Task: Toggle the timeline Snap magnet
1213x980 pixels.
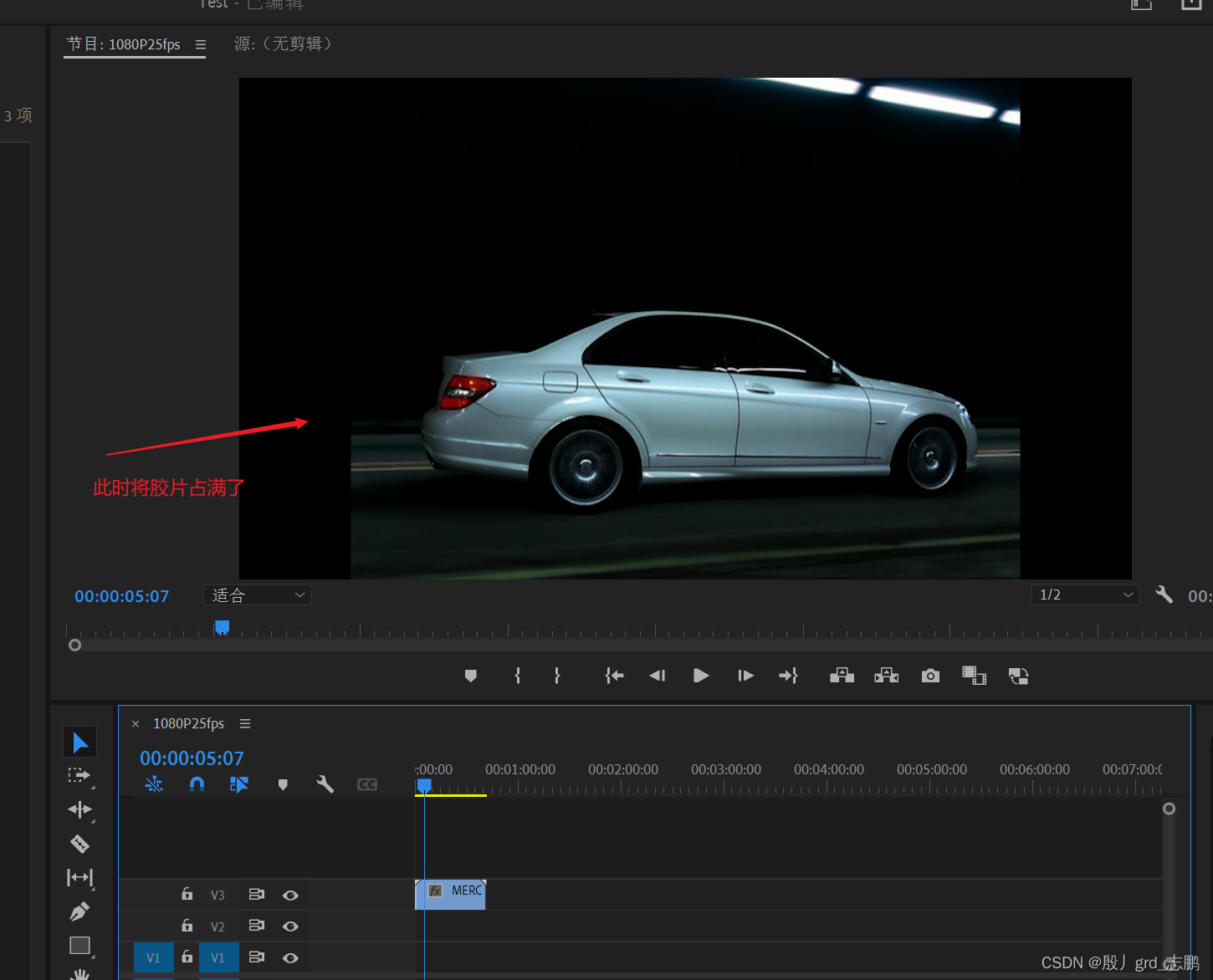Action: (x=197, y=784)
